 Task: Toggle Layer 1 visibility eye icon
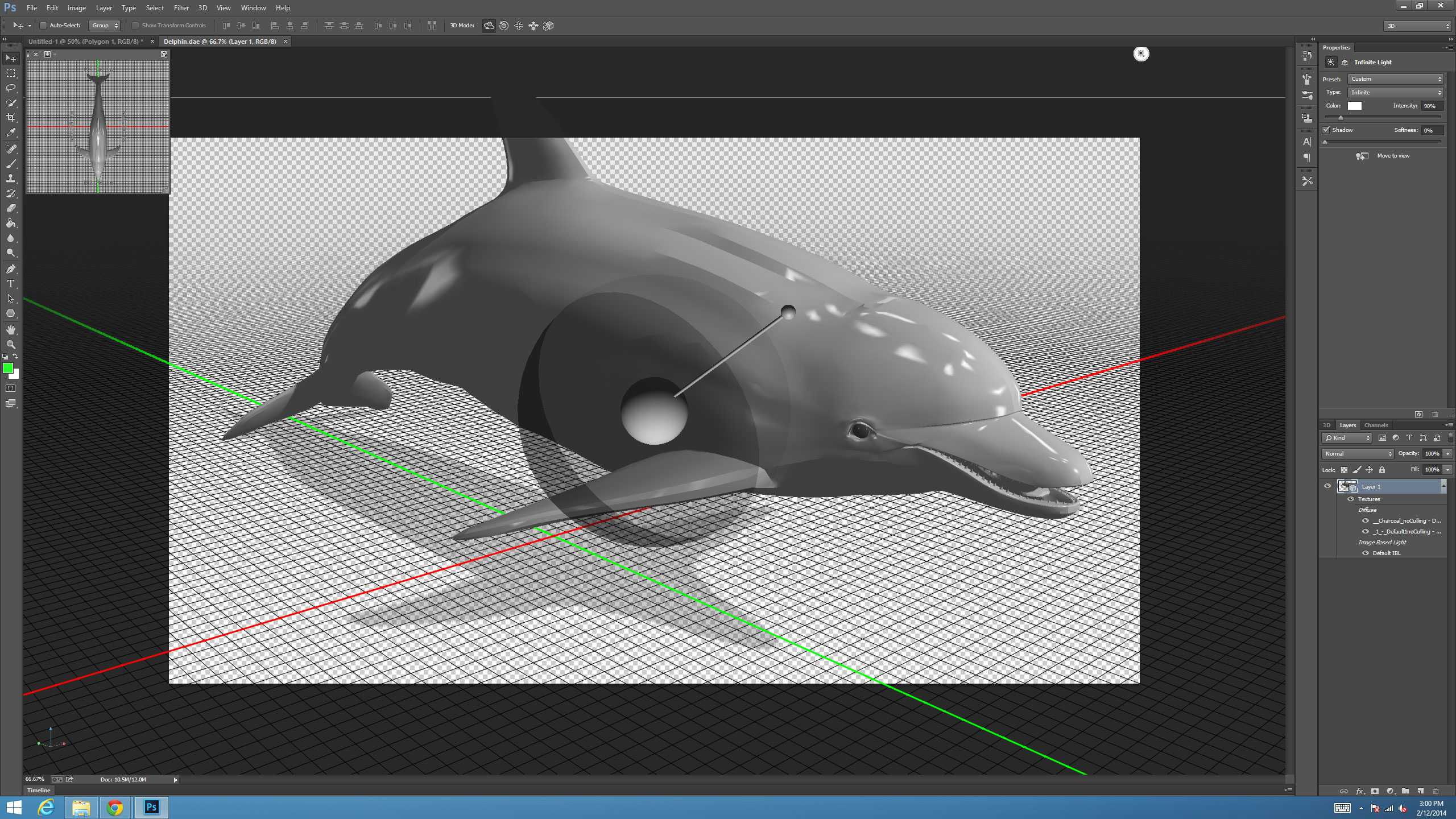[1328, 486]
